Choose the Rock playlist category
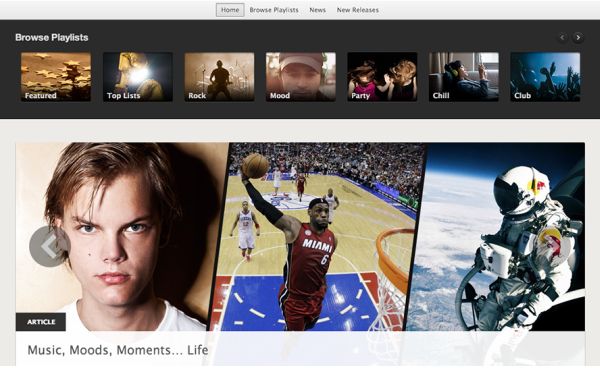Viewport: 600px width, 368px height. [x=219, y=77]
